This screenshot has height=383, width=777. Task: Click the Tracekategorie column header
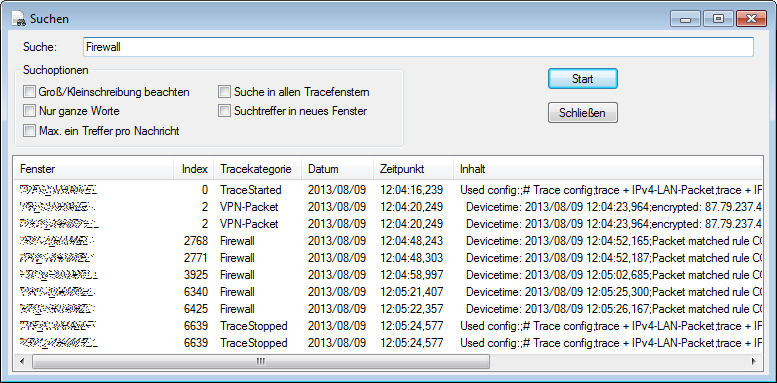258,169
